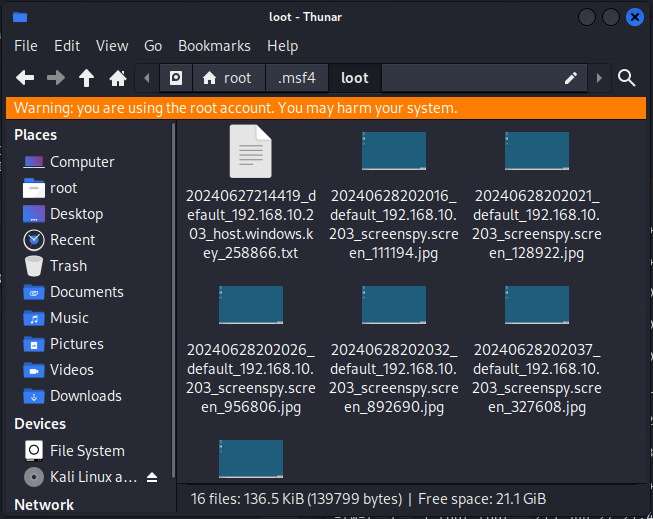Click the Music folder icon in sidebar
This screenshot has width=653, height=519.
pos(34,318)
